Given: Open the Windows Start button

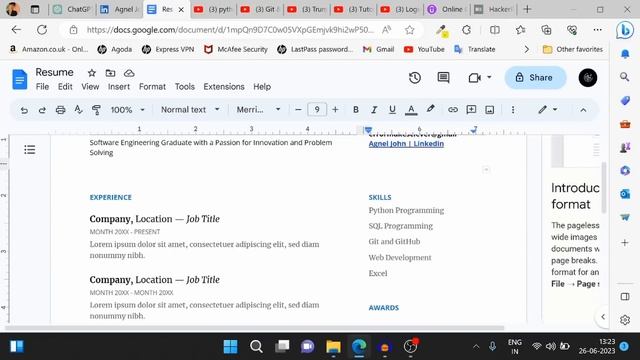Looking at the screenshot, I should pos(230,347).
